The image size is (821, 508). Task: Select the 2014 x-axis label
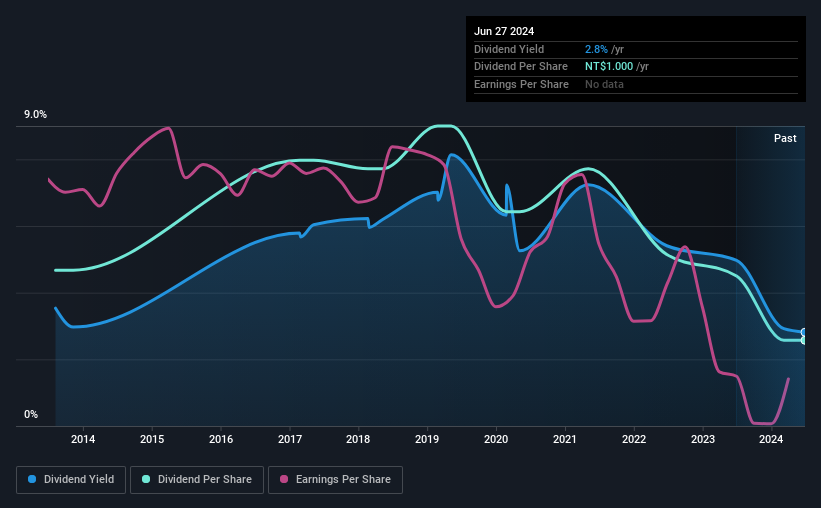click(x=83, y=439)
